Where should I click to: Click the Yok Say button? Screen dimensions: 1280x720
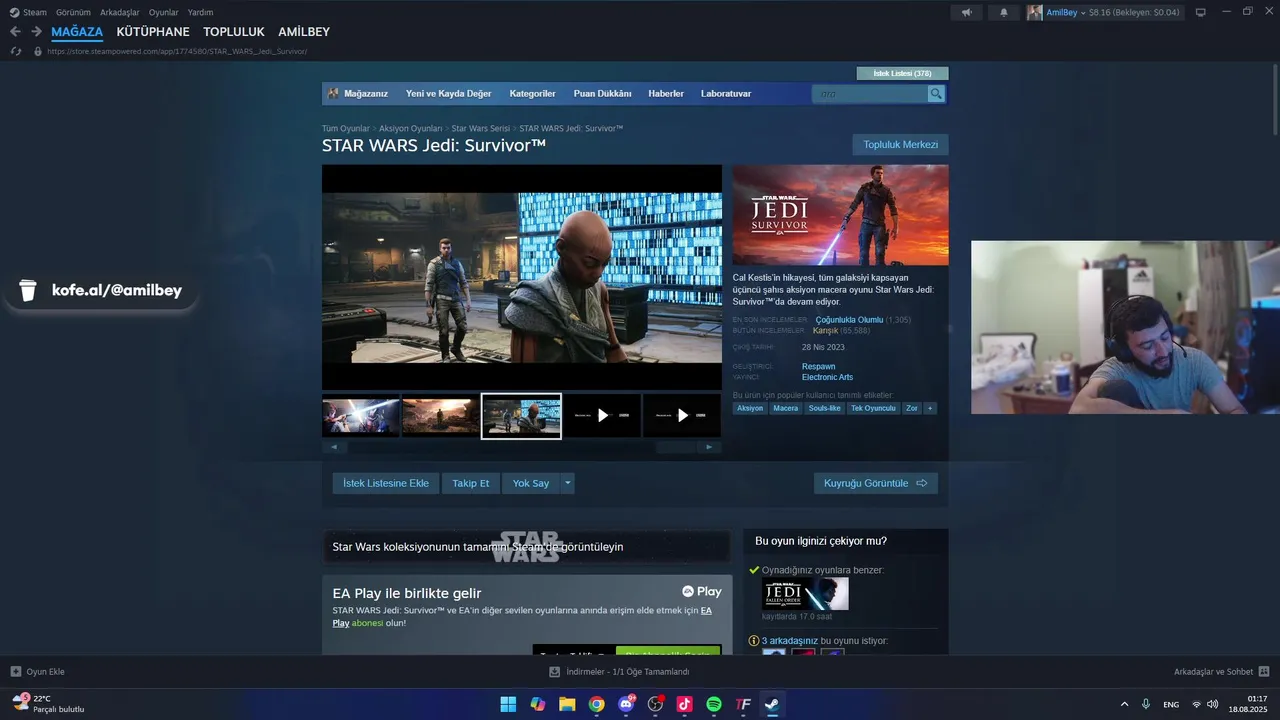[x=531, y=483]
